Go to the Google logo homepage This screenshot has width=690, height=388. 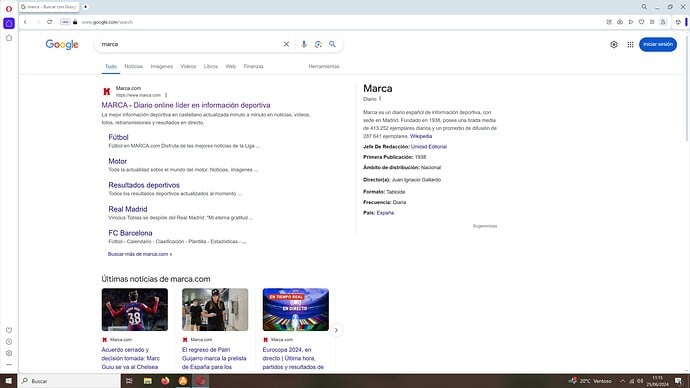coord(62,44)
